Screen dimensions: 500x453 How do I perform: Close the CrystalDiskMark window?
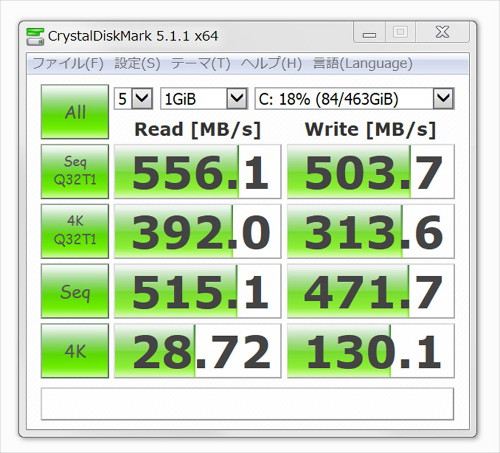(x=442, y=33)
